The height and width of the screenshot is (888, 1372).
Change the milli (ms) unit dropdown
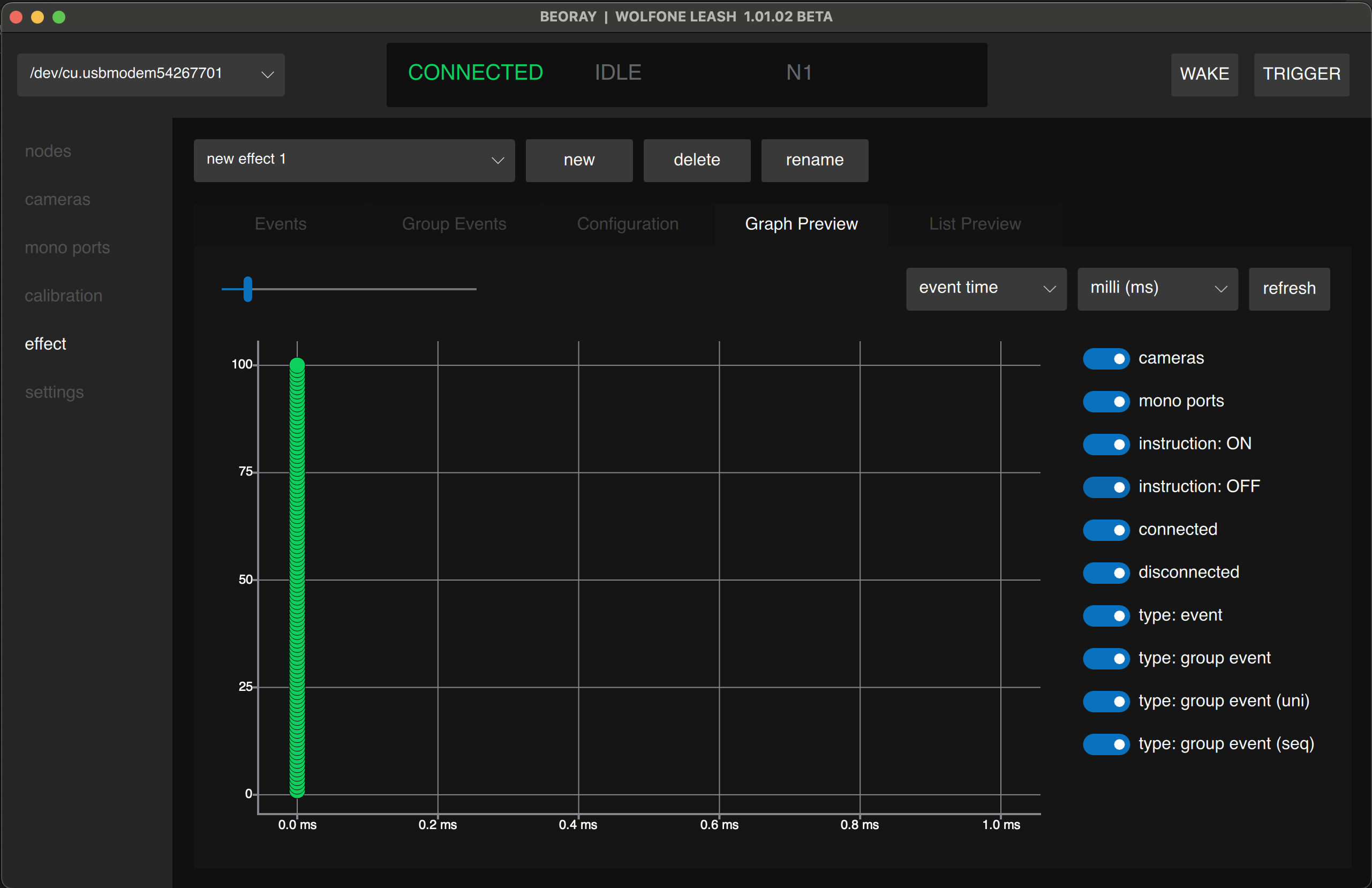coord(1156,288)
